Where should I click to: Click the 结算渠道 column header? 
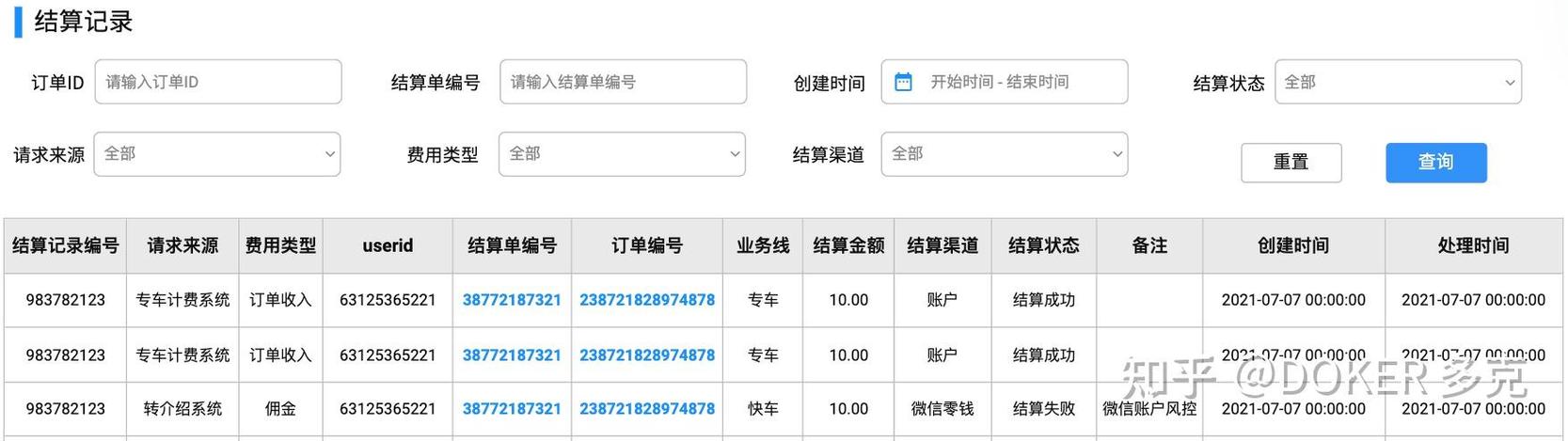coord(942,245)
